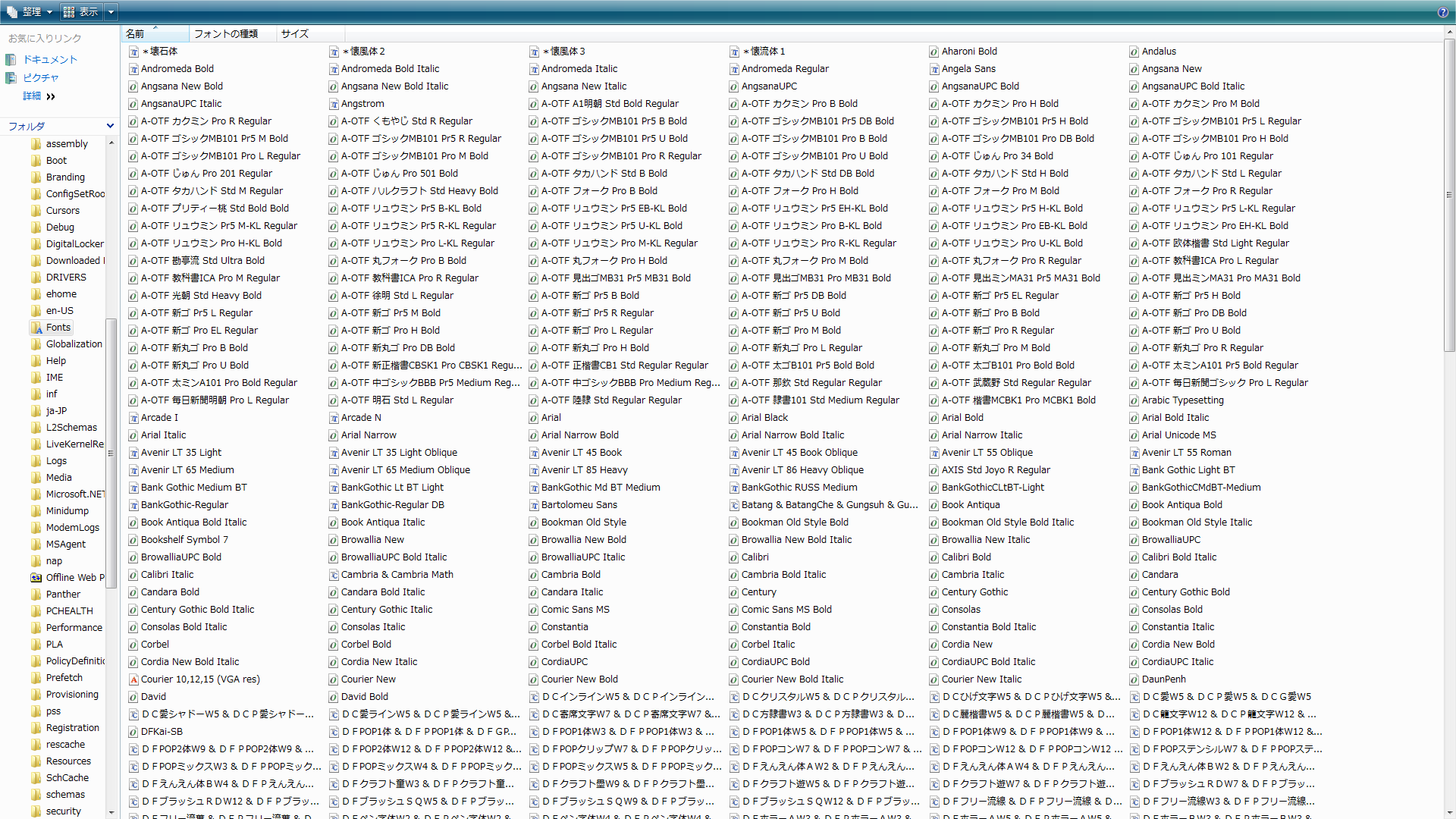This screenshot has height=819, width=1456.
Task: Select the Cambria & Cambria Math font icon
Action: (334, 575)
